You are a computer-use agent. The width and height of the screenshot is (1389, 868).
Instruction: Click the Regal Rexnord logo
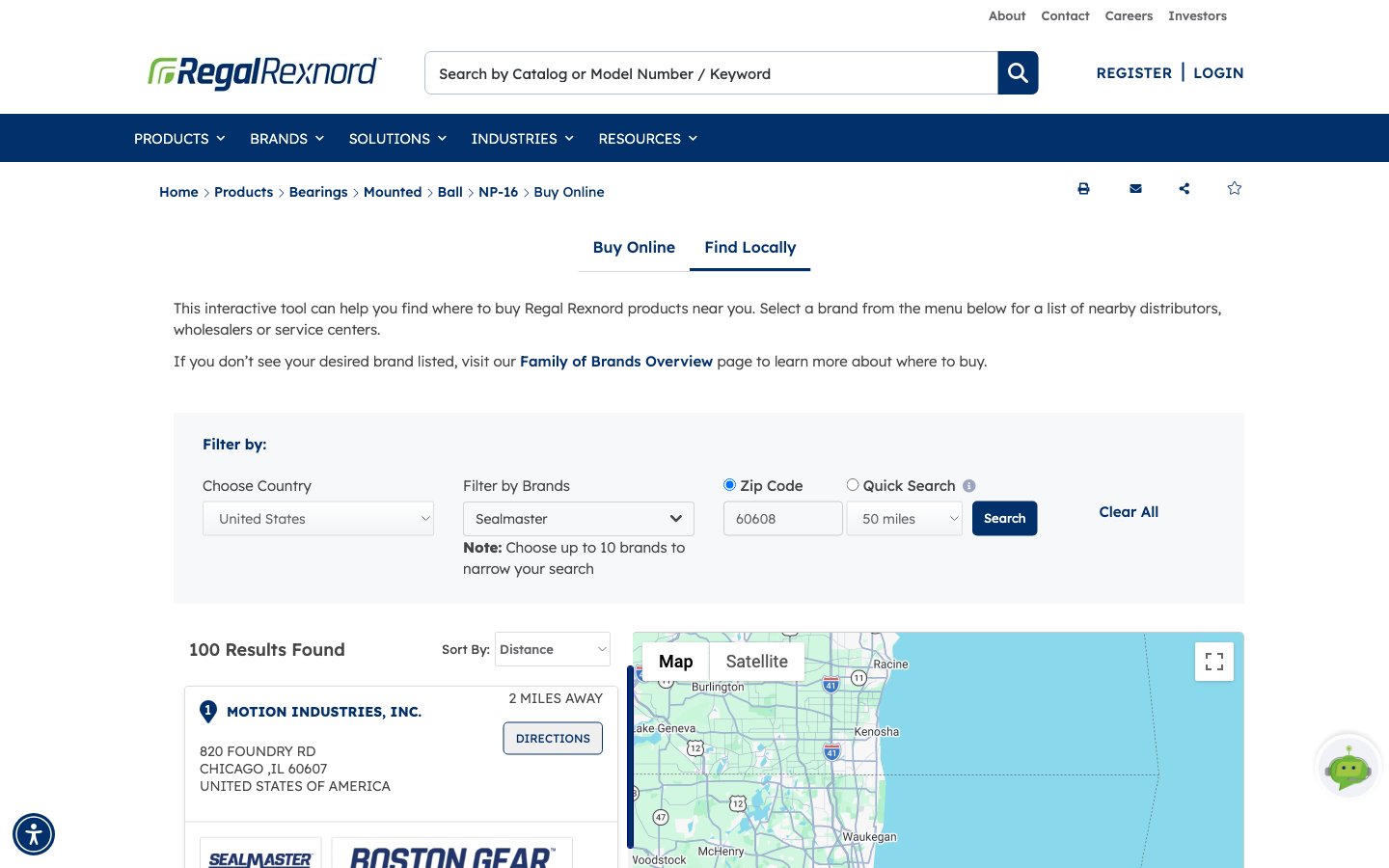(x=264, y=72)
